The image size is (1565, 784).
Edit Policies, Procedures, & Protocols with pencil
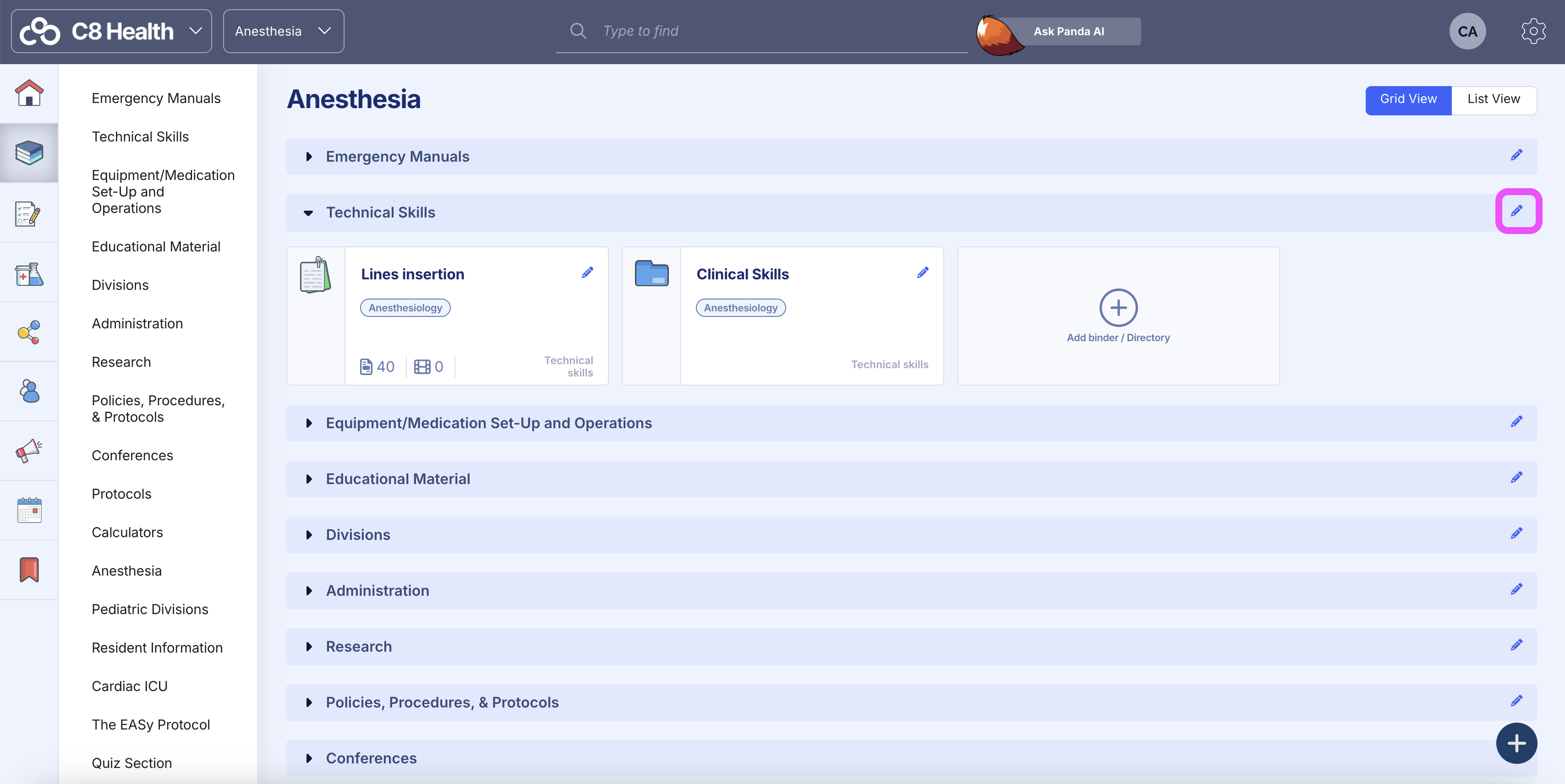tap(1516, 702)
